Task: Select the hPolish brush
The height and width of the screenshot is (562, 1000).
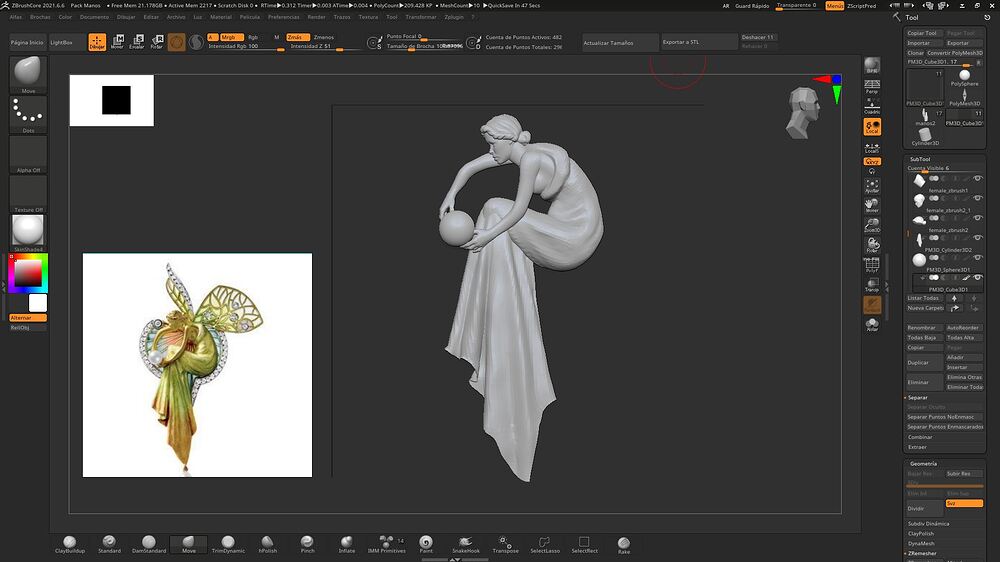Action: (x=268, y=544)
